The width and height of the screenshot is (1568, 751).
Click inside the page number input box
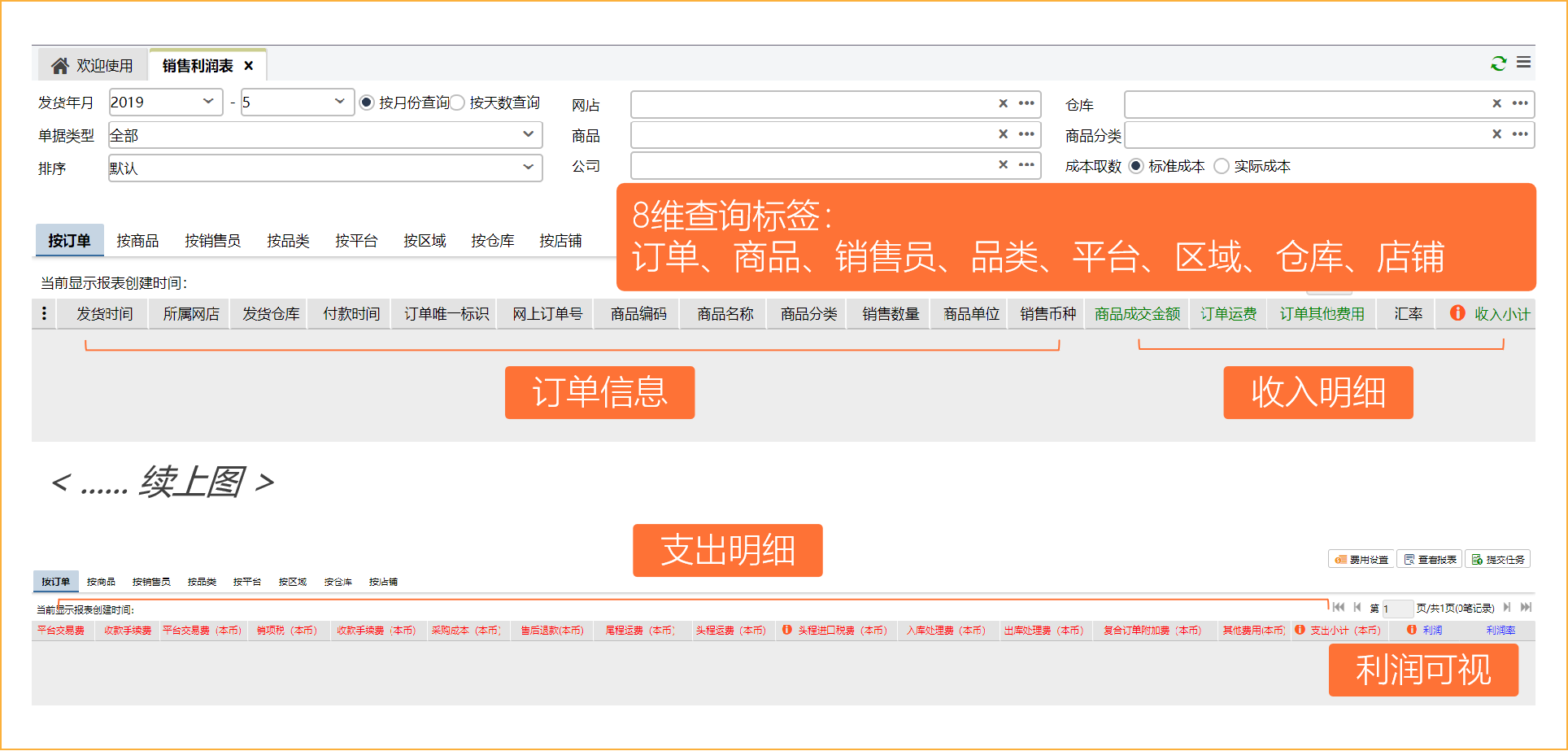point(1398,608)
